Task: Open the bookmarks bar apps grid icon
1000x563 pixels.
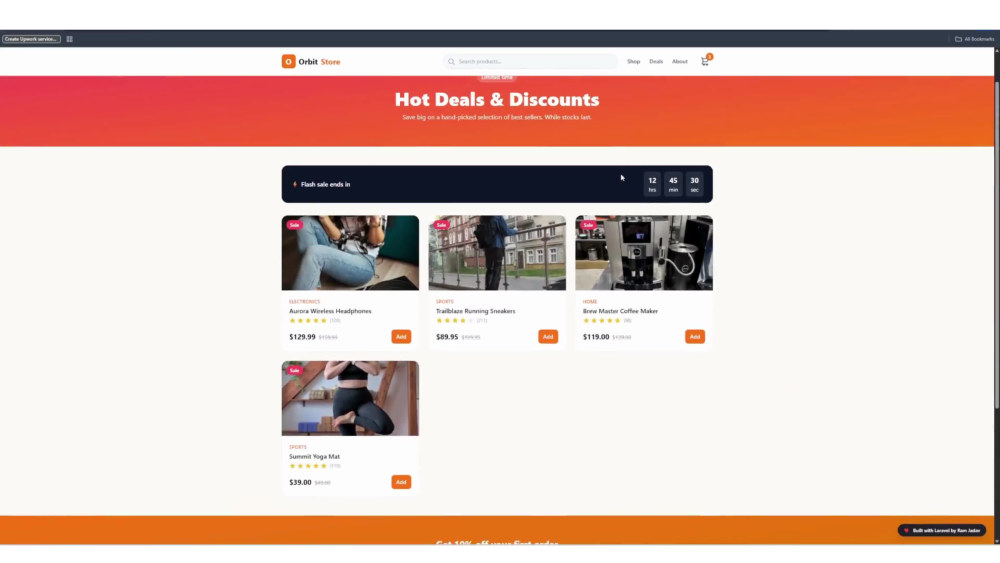Action: click(70, 39)
